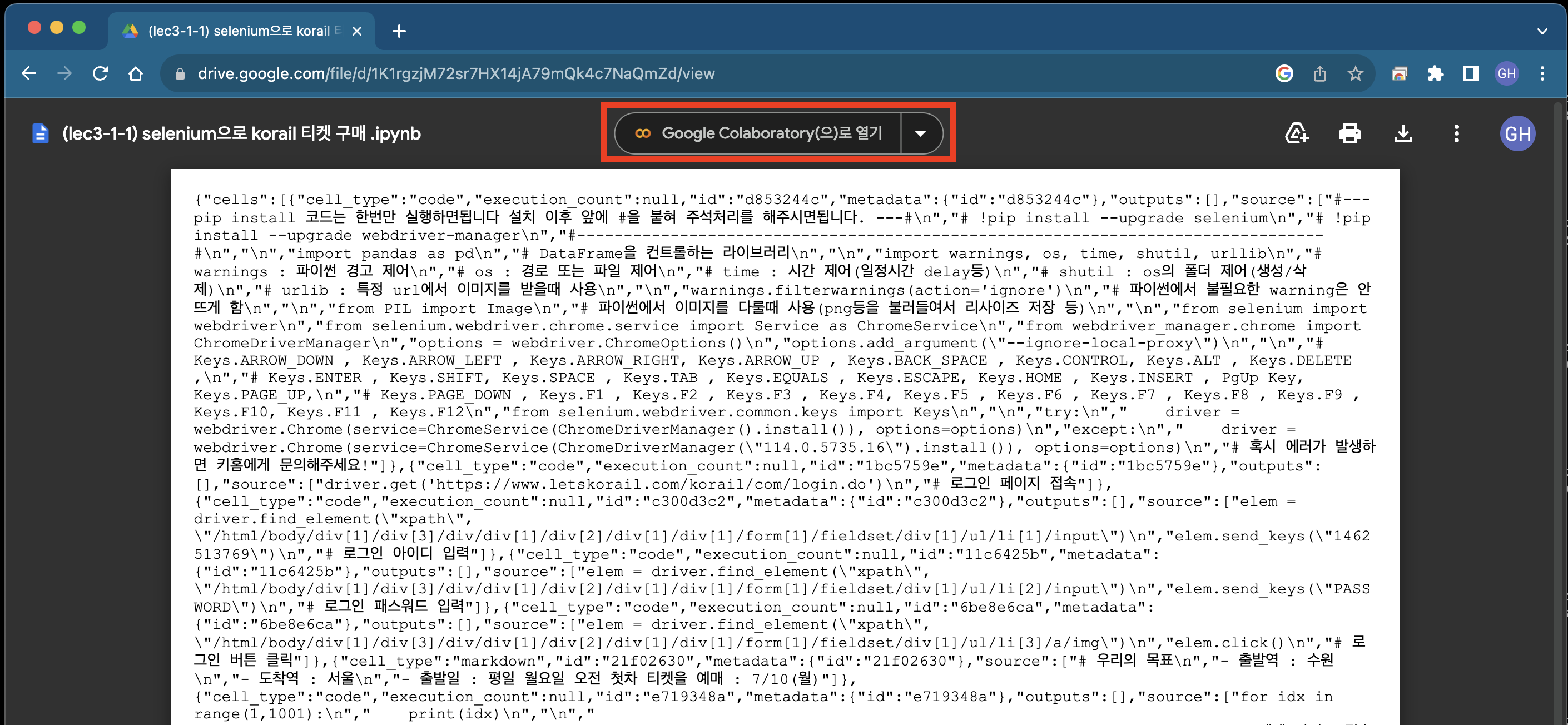Reload the current page
Viewport: 1568px width, 725px height.
(x=101, y=73)
